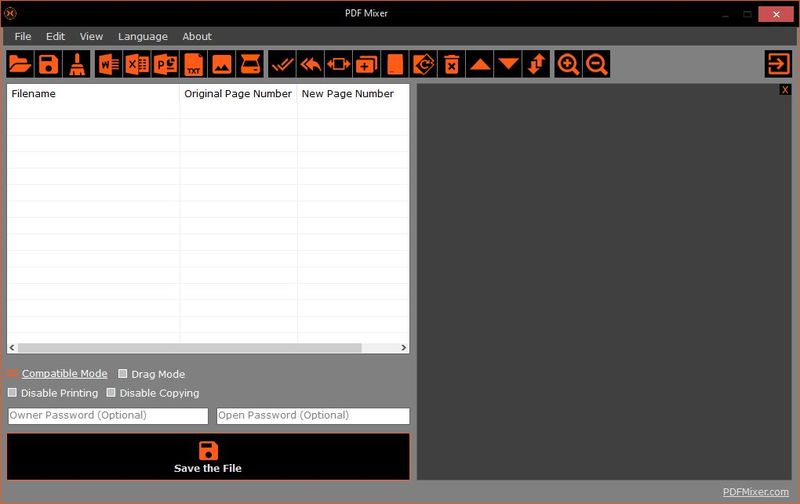This screenshot has width=800, height=504.
Task: Import a Word document via W icon
Action: coord(109,64)
